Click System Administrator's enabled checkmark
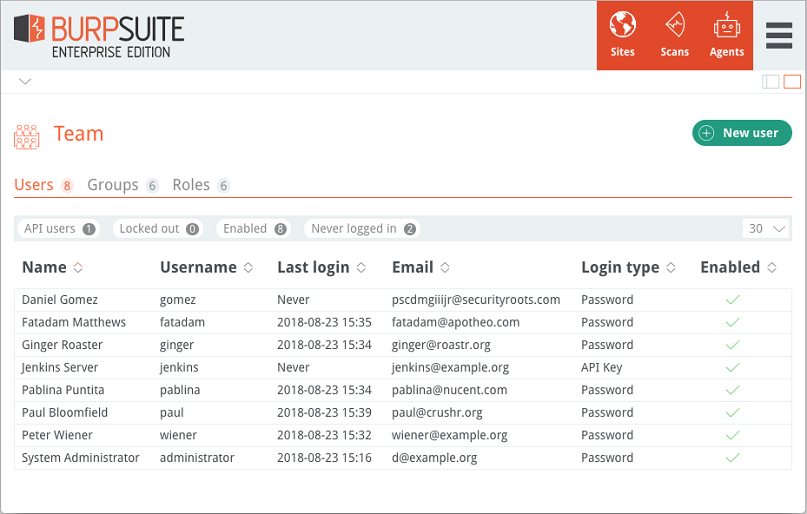This screenshot has height=514, width=807. (x=732, y=458)
